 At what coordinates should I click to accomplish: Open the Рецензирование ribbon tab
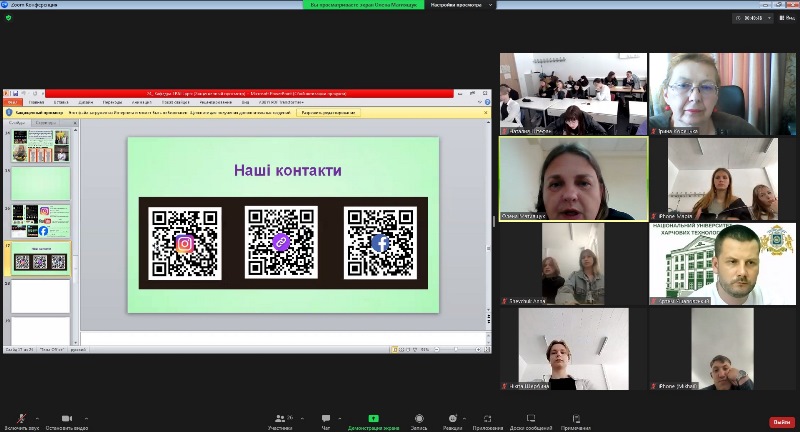point(216,102)
